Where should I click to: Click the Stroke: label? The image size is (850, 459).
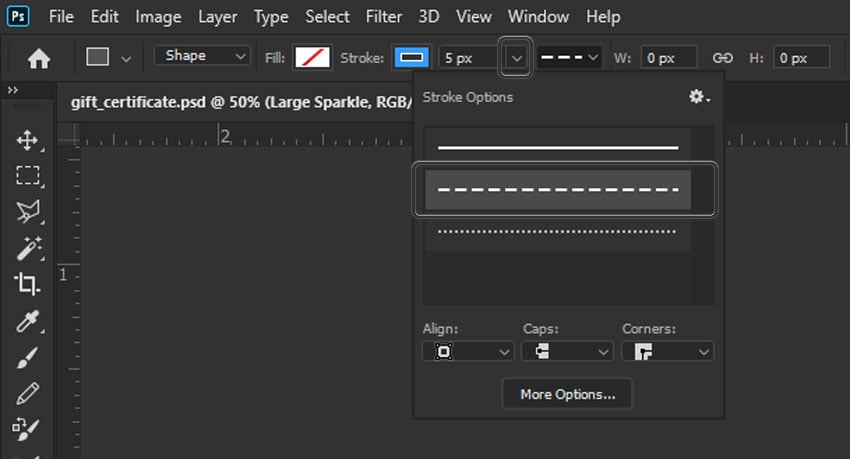point(362,58)
